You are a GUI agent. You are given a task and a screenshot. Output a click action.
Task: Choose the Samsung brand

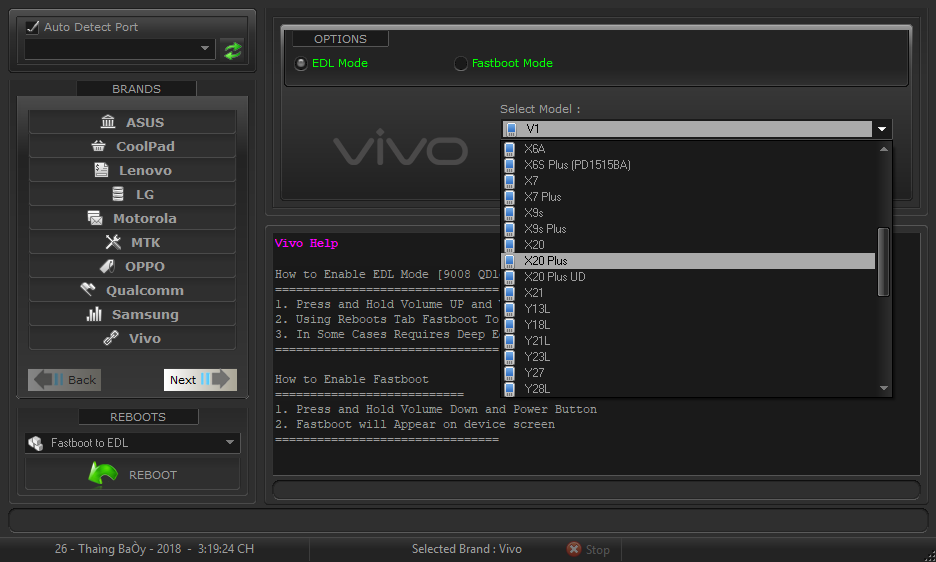coord(133,314)
